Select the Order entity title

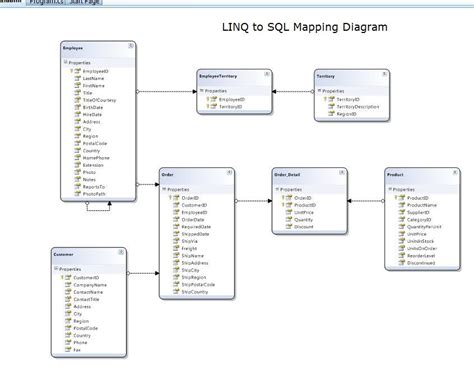[x=167, y=175]
